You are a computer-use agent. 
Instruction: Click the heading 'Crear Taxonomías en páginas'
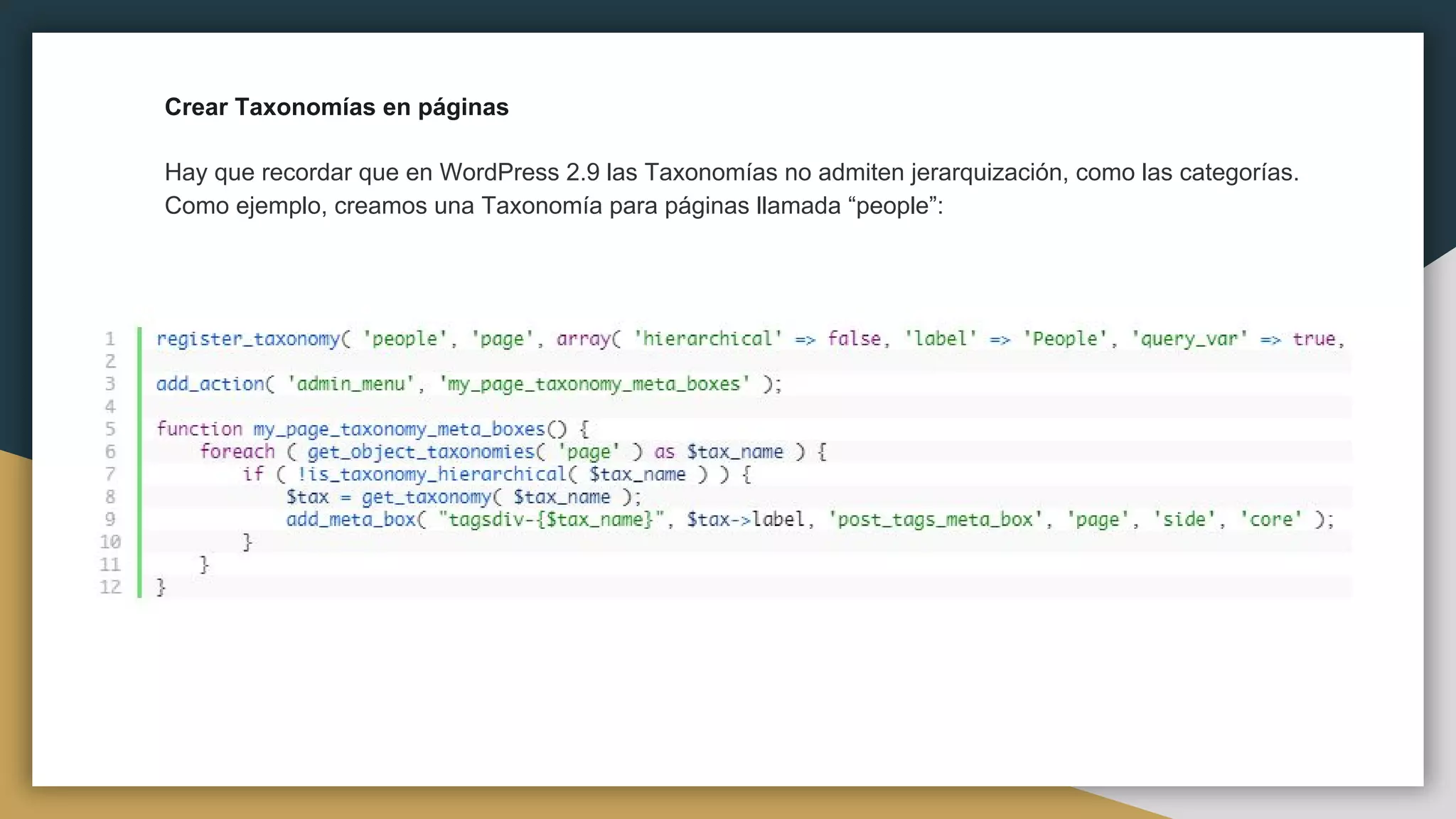(336, 107)
